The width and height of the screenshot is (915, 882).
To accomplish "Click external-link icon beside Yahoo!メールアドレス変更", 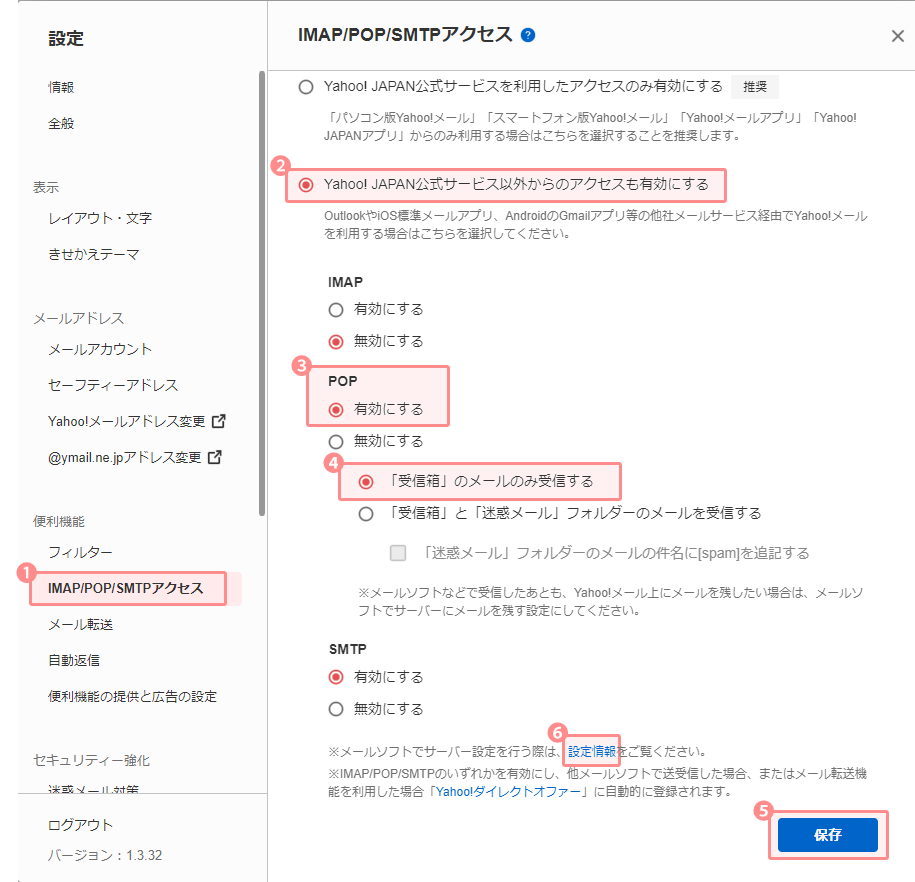I will (x=219, y=421).
